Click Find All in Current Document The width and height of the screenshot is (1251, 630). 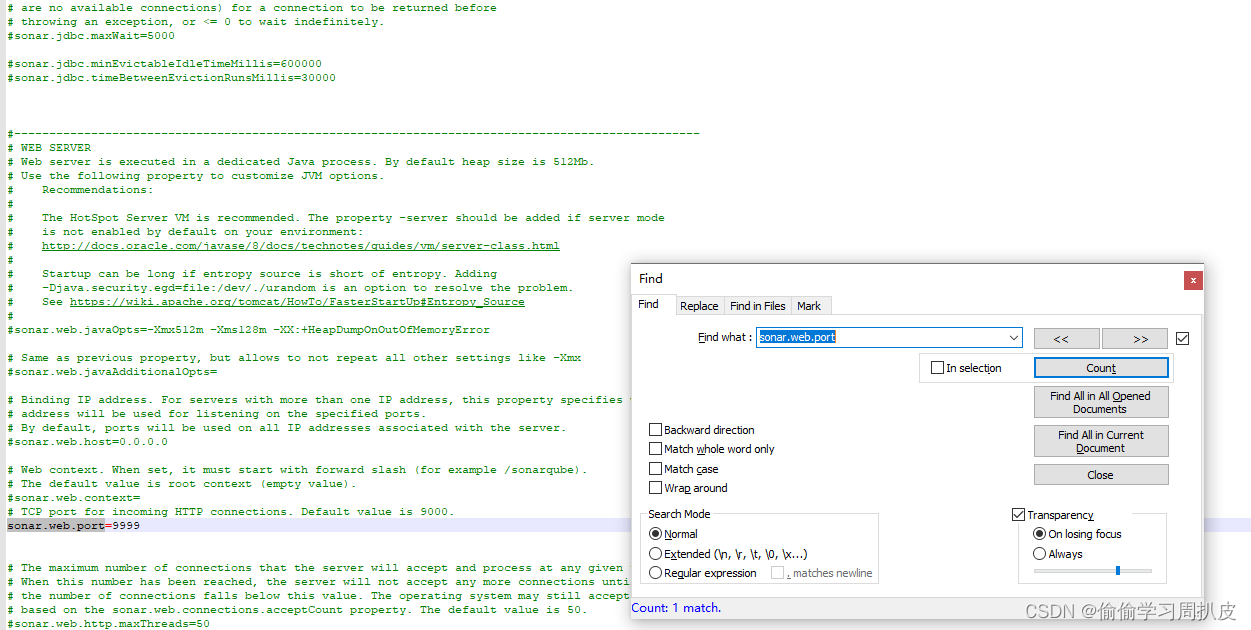pyautogui.click(x=1101, y=440)
